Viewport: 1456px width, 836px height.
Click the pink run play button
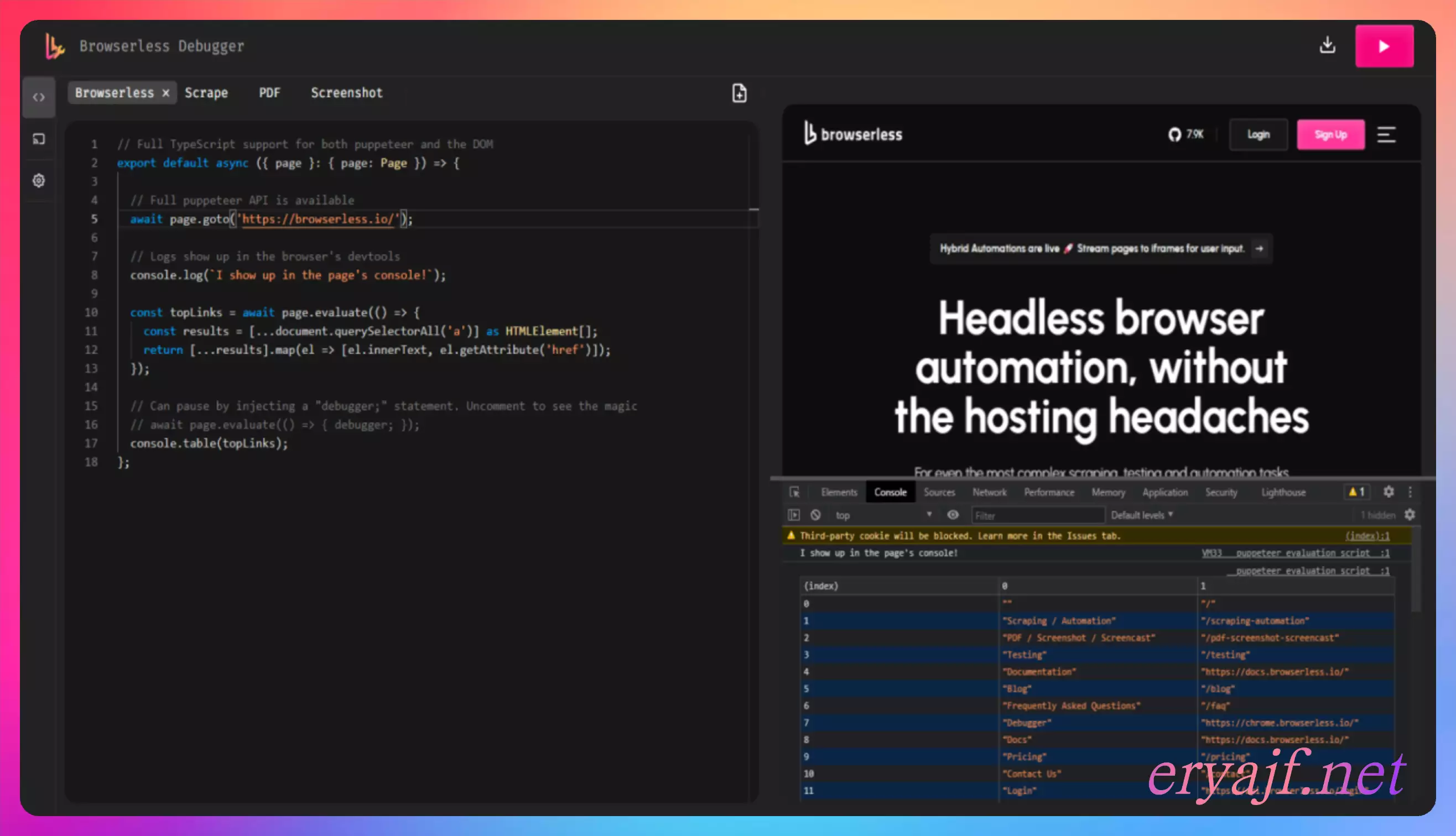[1384, 46]
